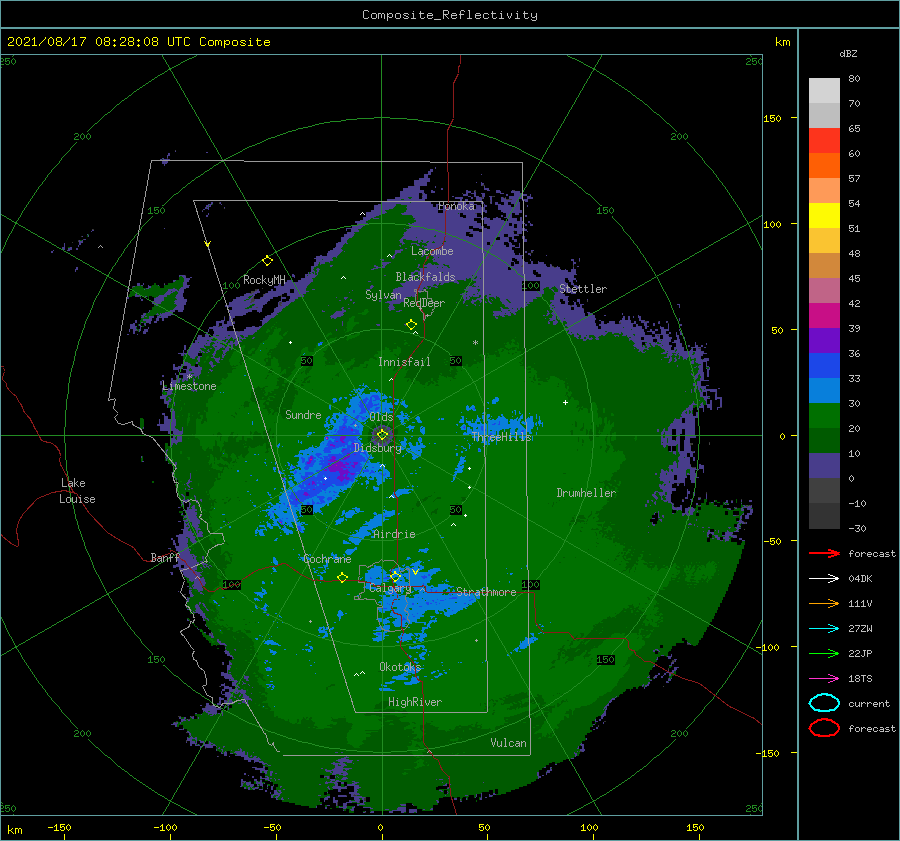The height and width of the screenshot is (841, 900).
Task: Click the current legend label
Action: [869, 703]
